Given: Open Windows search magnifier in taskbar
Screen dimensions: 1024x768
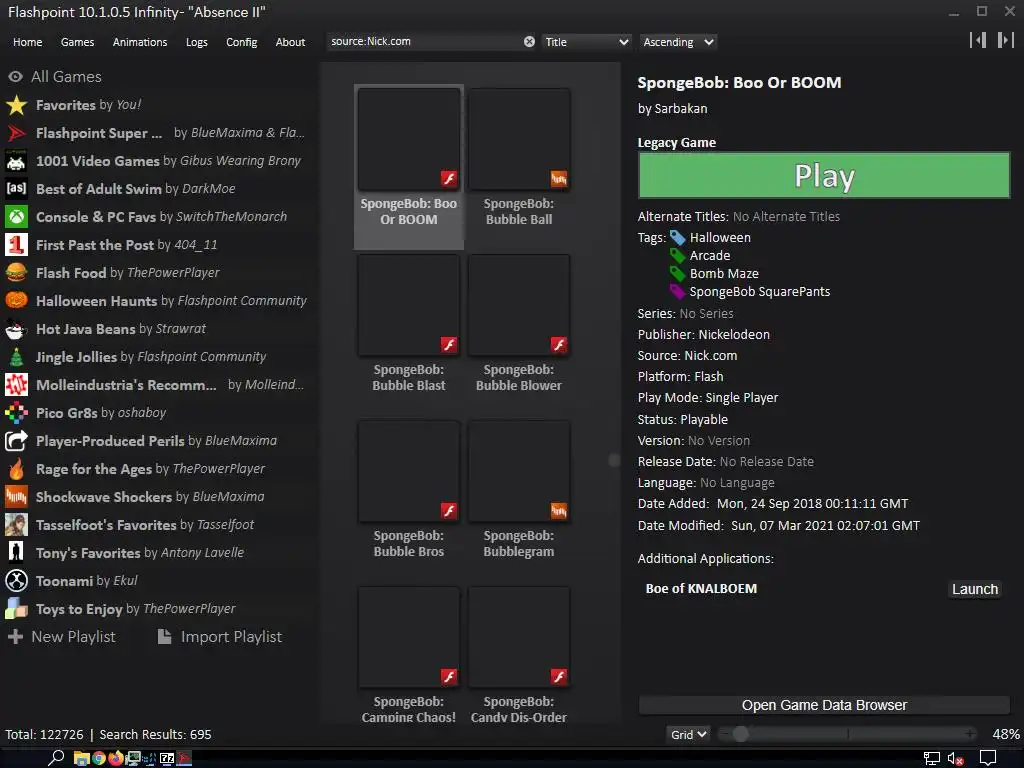Looking at the screenshot, I should [x=56, y=758].
